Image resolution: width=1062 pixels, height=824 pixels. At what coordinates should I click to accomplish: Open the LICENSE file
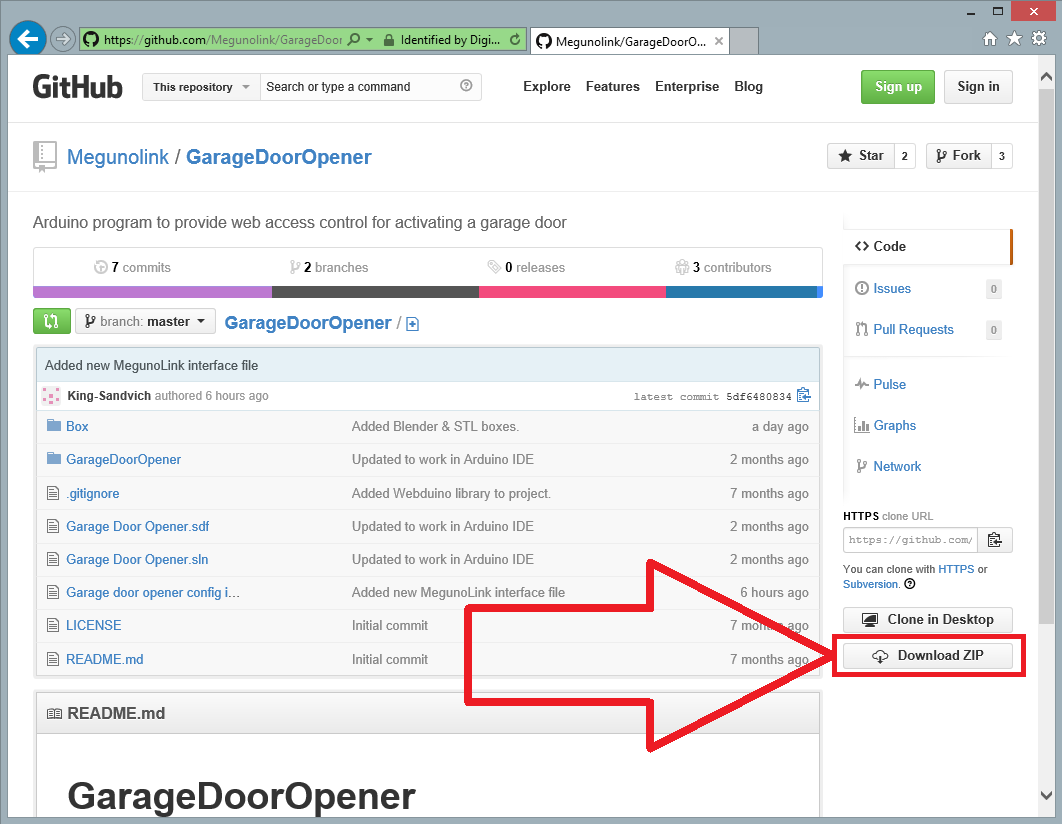click(93, 625)
